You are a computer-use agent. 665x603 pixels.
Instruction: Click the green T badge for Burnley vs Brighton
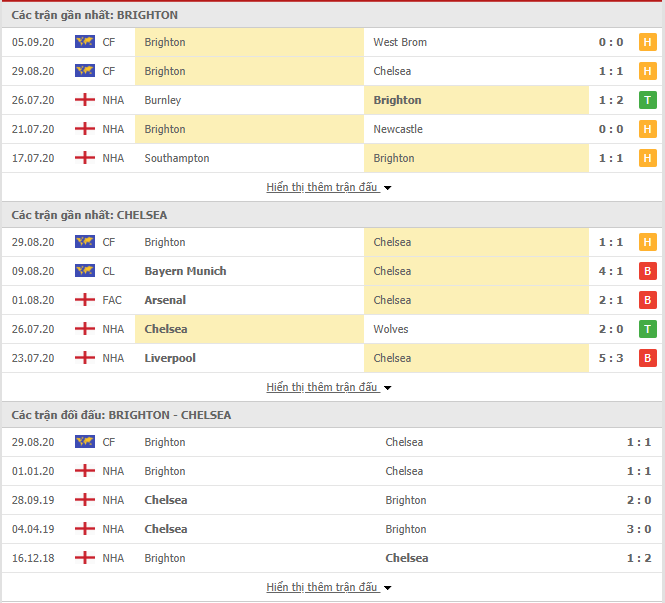(647, 100)
